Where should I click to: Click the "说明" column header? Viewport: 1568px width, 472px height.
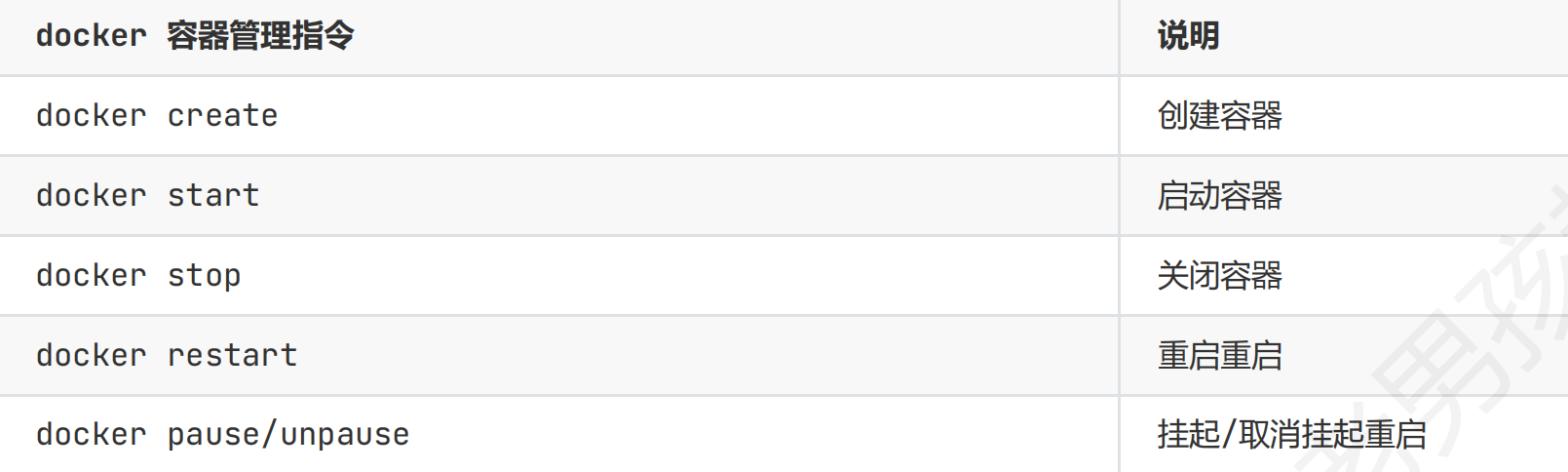(x=1188, y=36)
